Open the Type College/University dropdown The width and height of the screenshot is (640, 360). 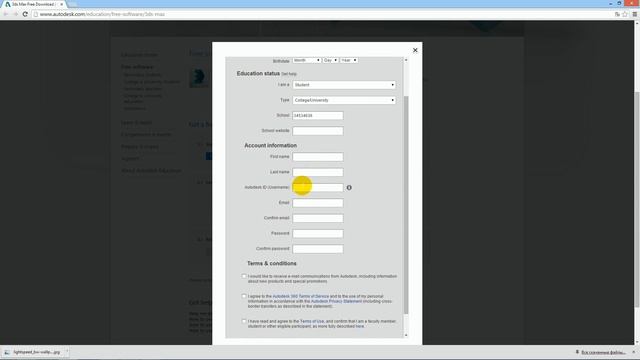click(x=344, y=100)
